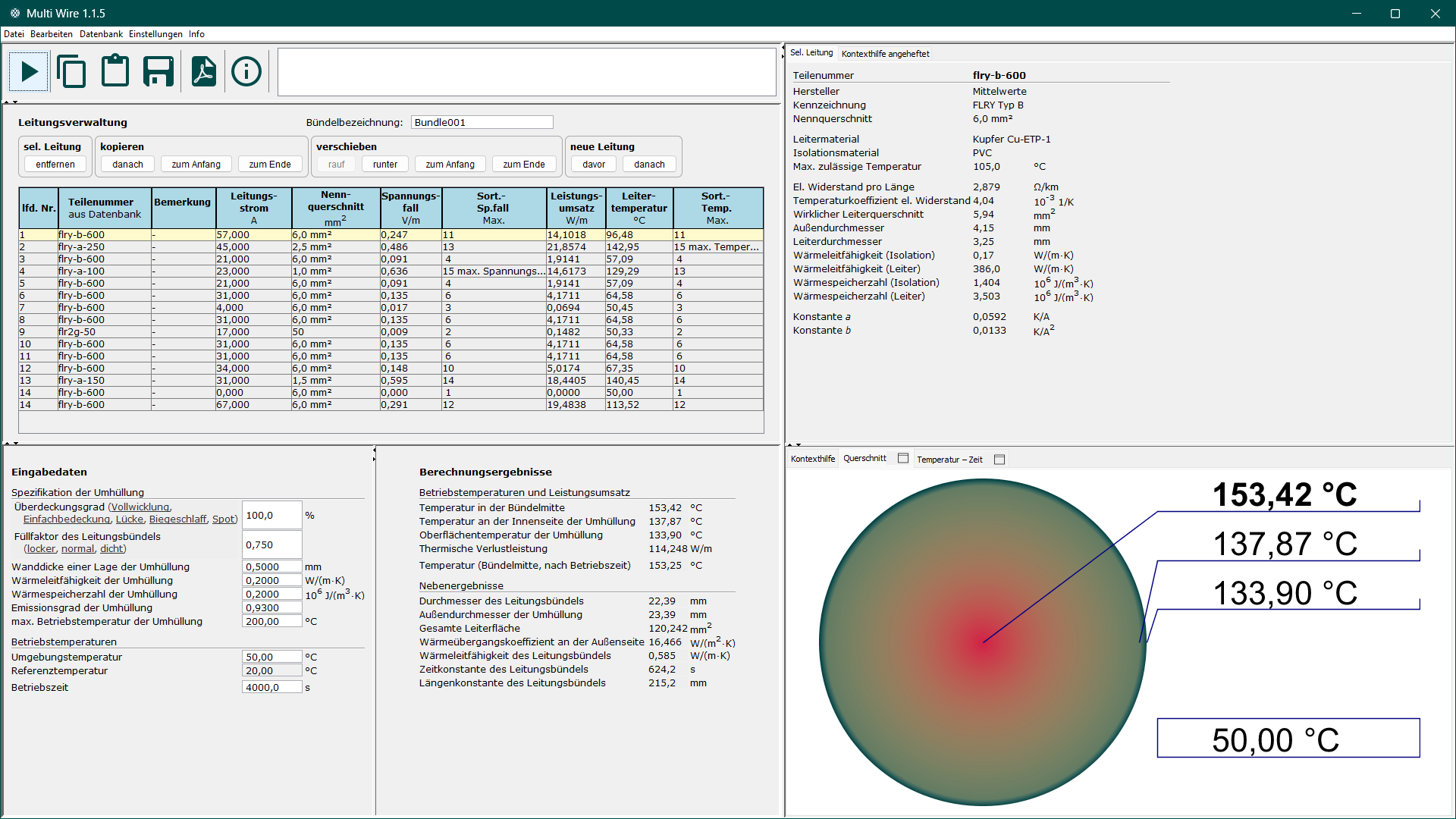Save with the floppy disk icon

158,71
